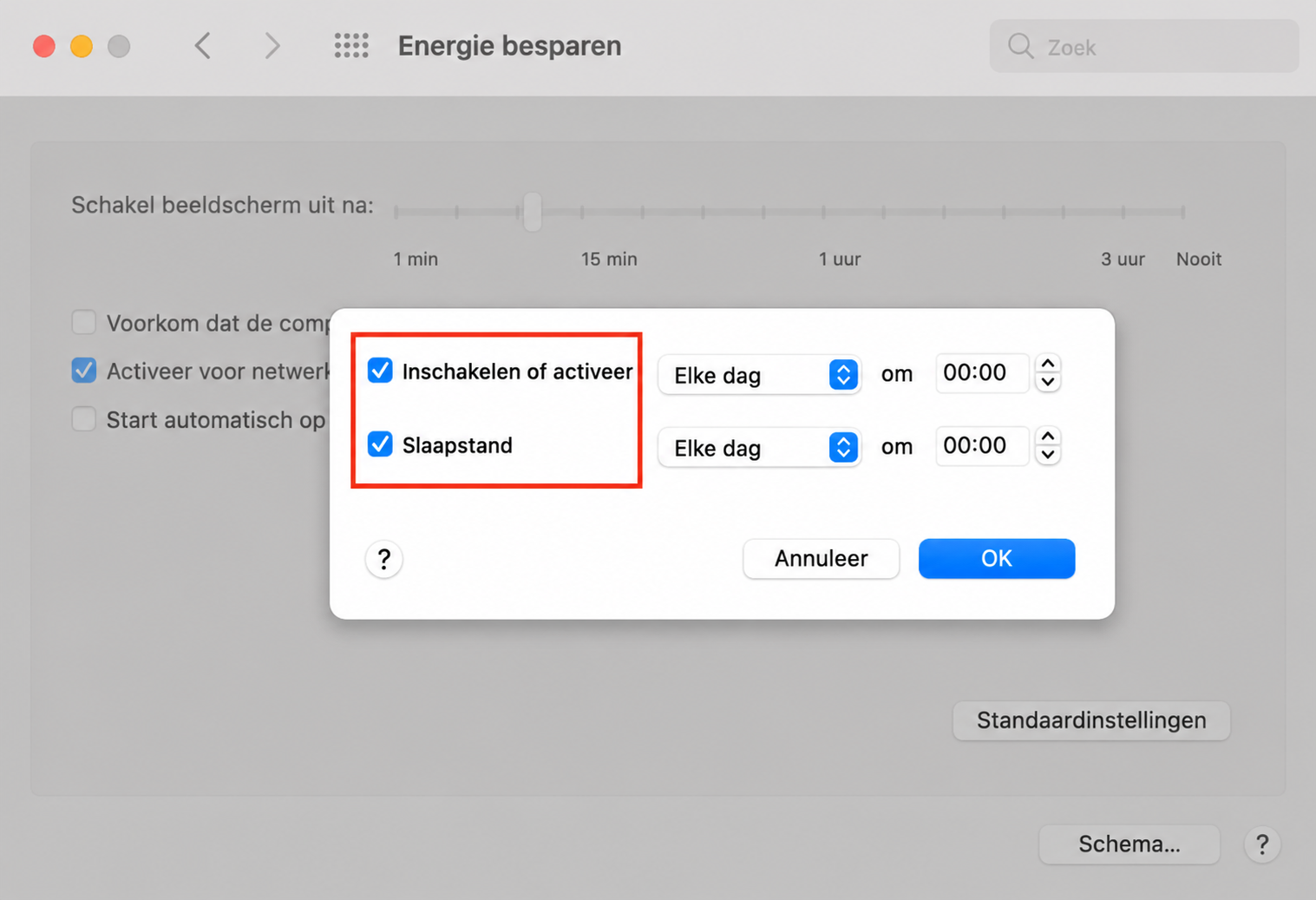Minimize window with yellow button
The height and width of the screenshot is (900, 1316).
point(82,46)
